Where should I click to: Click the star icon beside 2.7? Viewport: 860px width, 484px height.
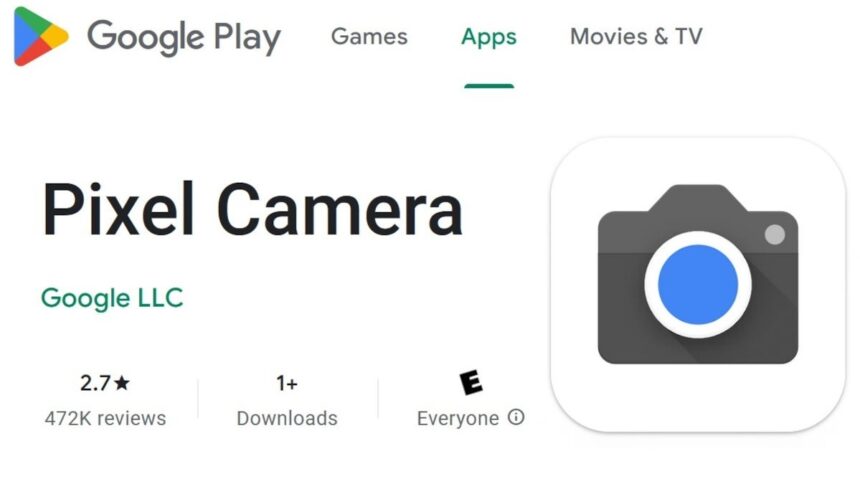122,382
